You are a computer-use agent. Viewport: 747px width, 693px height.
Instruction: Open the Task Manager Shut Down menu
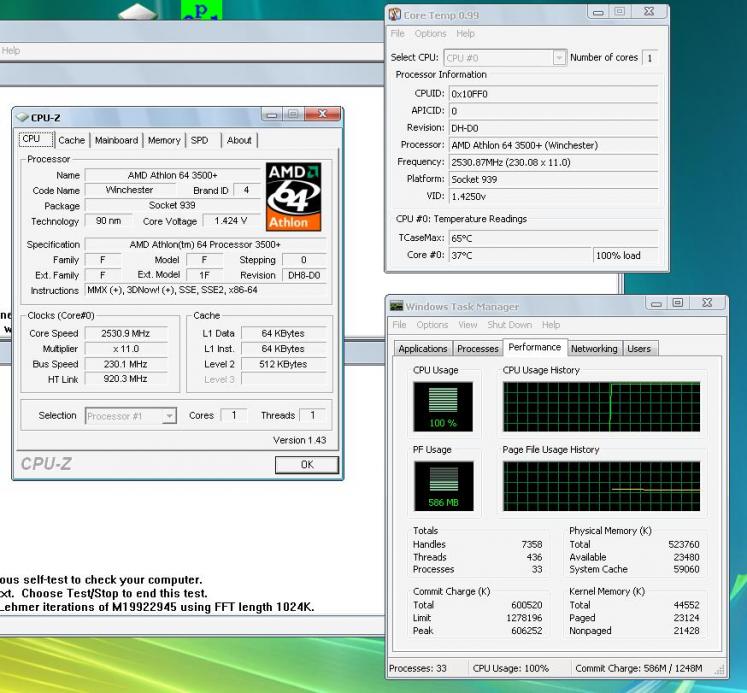tap(509, 325)
